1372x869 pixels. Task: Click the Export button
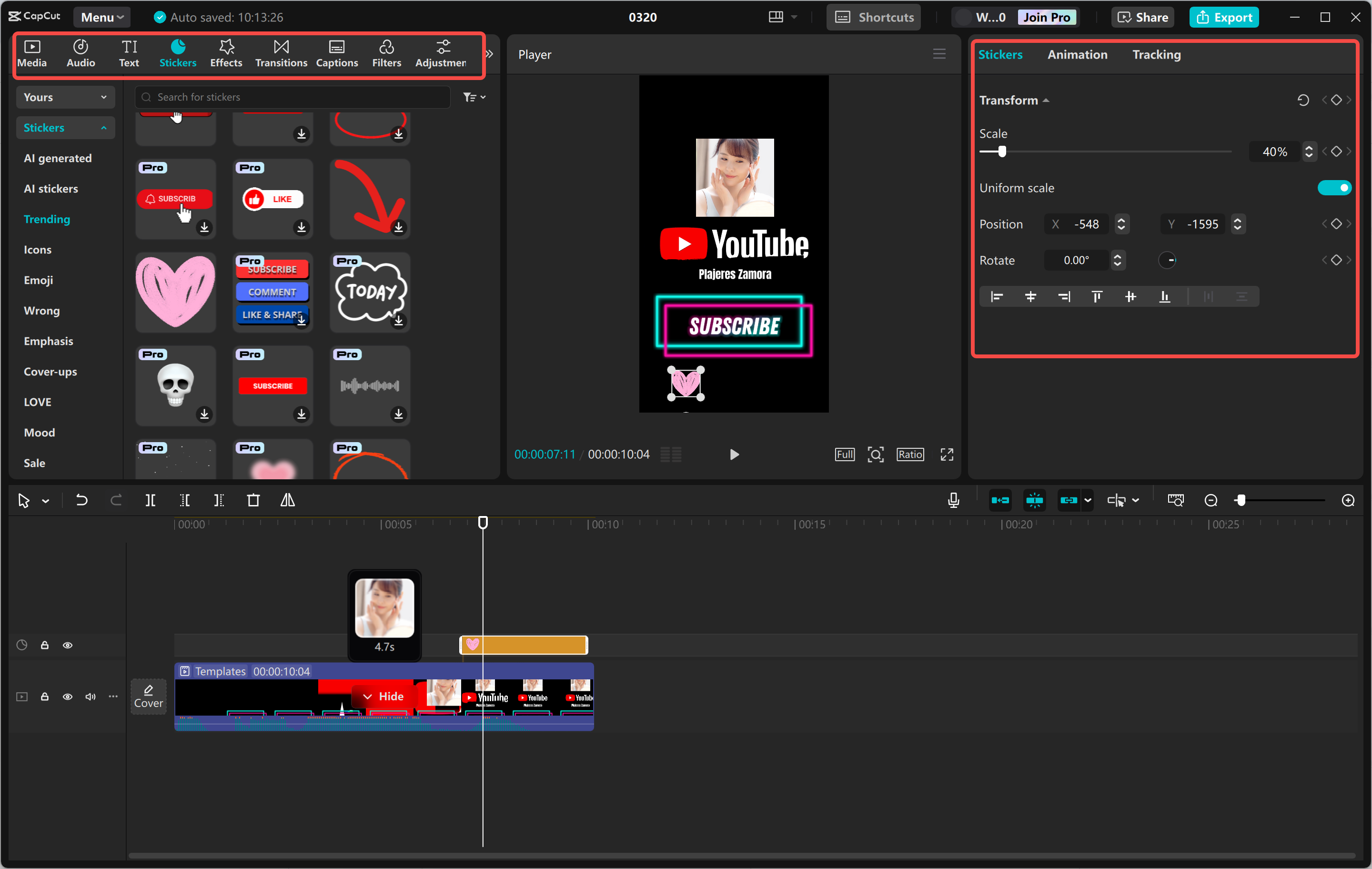1224,17
